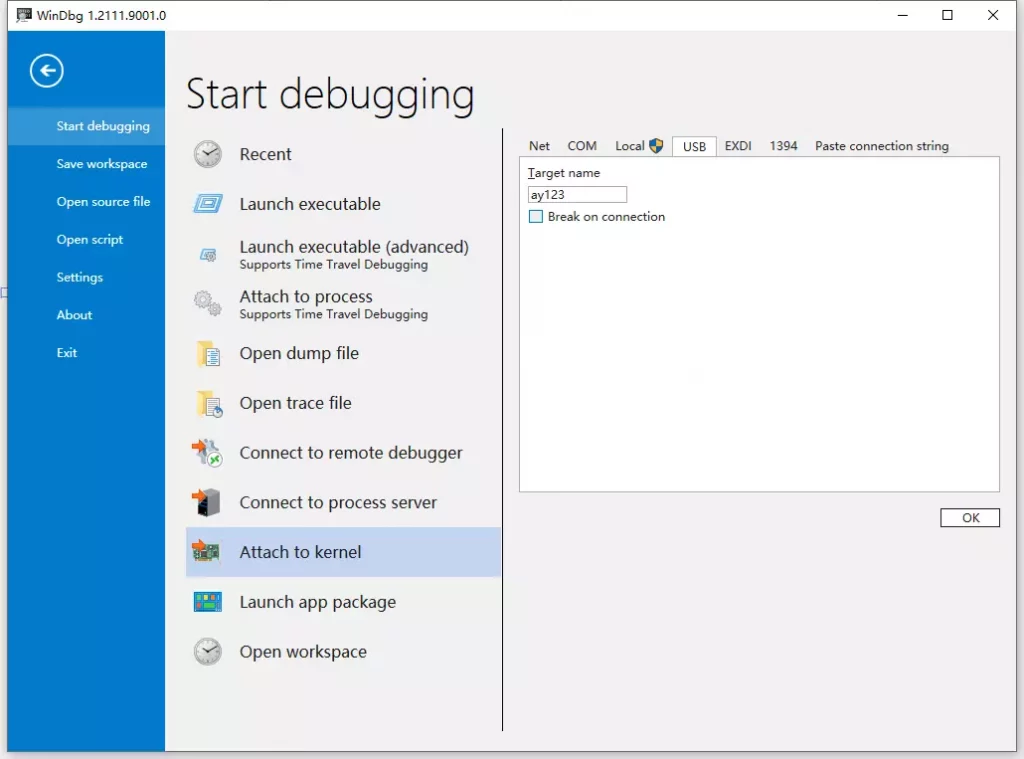This screenshot has height=759, width=1024.
Task: Click the back arrow circle icon
Action: click(47, 71)
